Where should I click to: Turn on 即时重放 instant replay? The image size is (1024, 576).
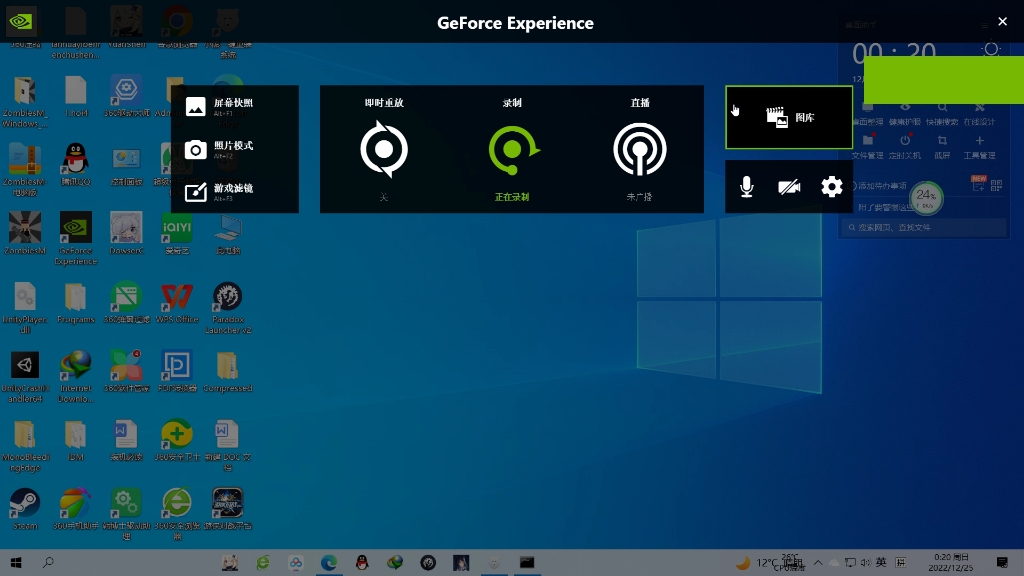[x=383, y=149]
